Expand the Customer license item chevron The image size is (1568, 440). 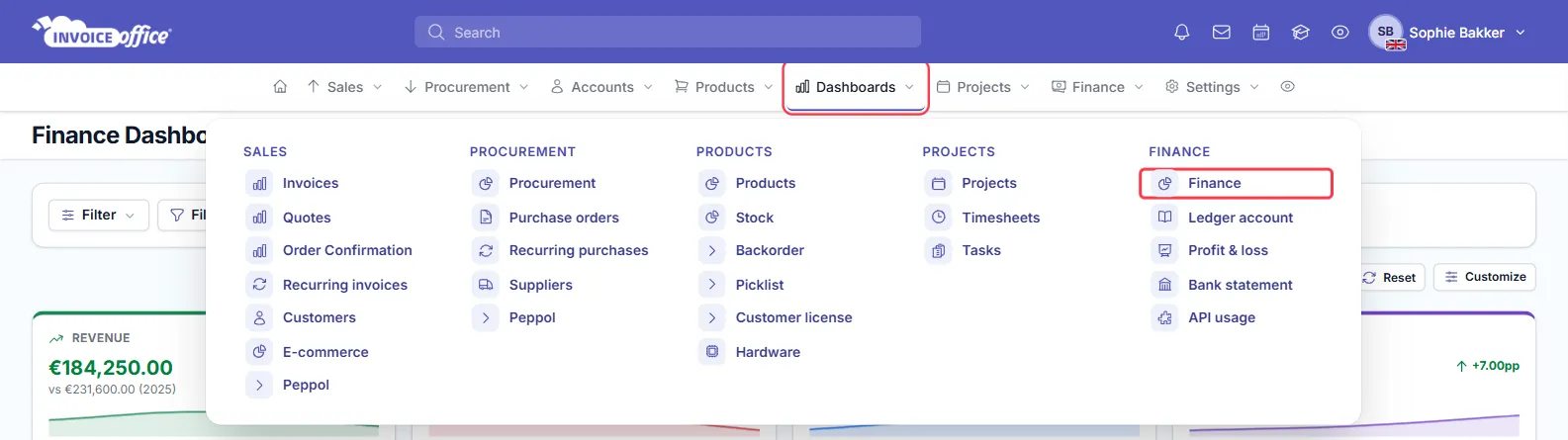pos(712,318)
